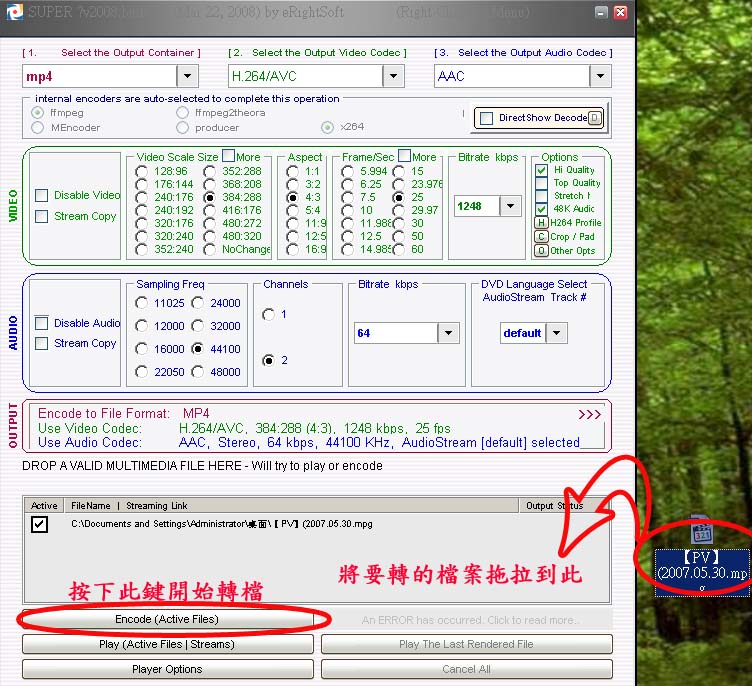Select the MEncoder radio button
752x686 pixels.
pyautogui.click(x=37, y=128)
